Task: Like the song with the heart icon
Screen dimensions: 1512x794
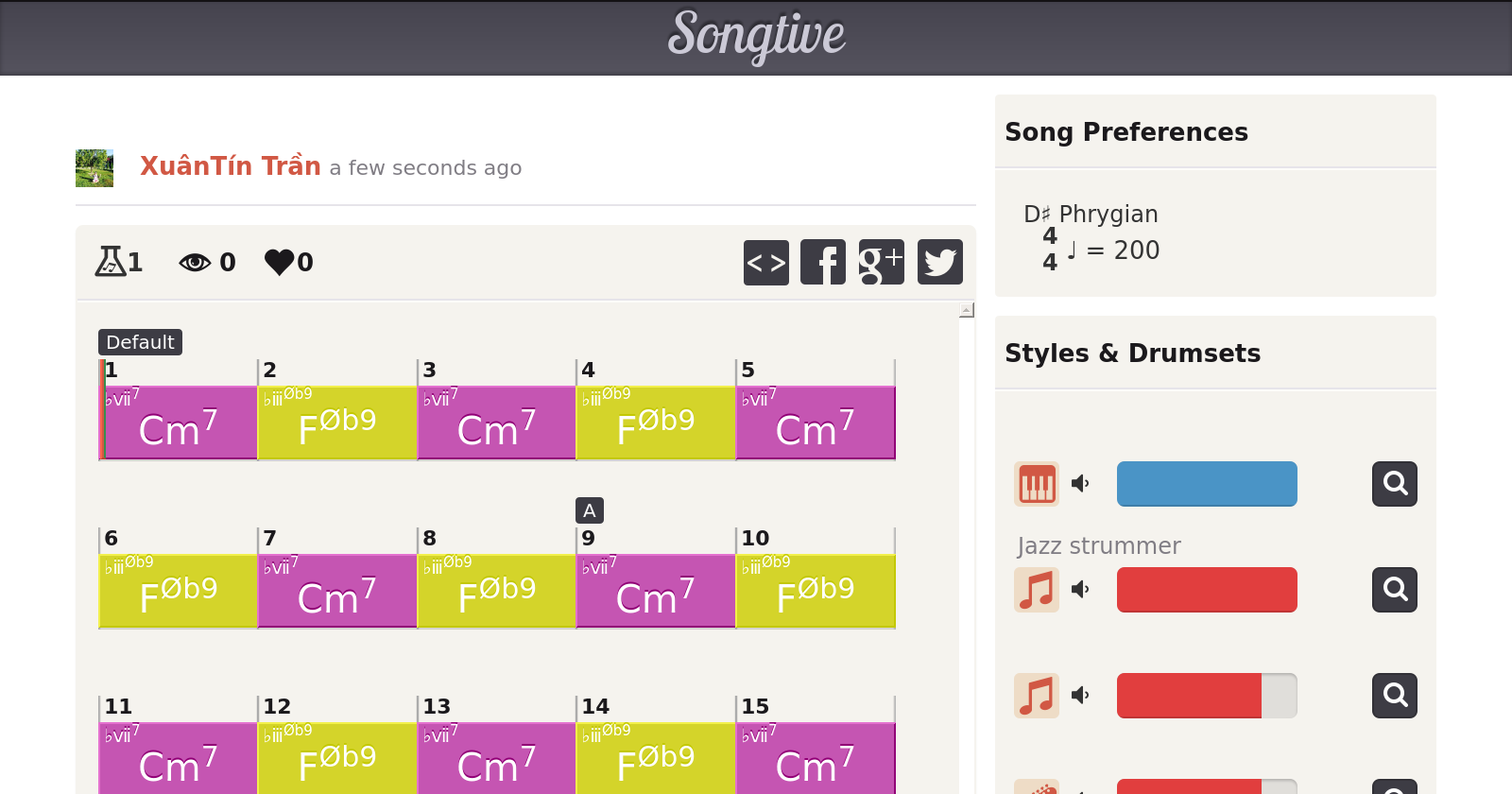Action: click(280, 262)
